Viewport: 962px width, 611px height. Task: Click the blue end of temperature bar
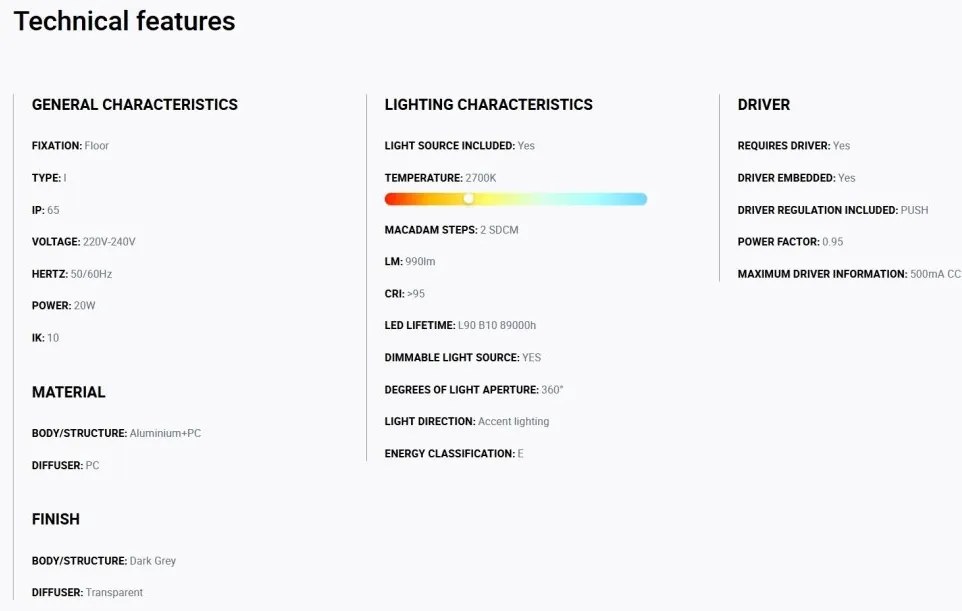tap(638, 199)
